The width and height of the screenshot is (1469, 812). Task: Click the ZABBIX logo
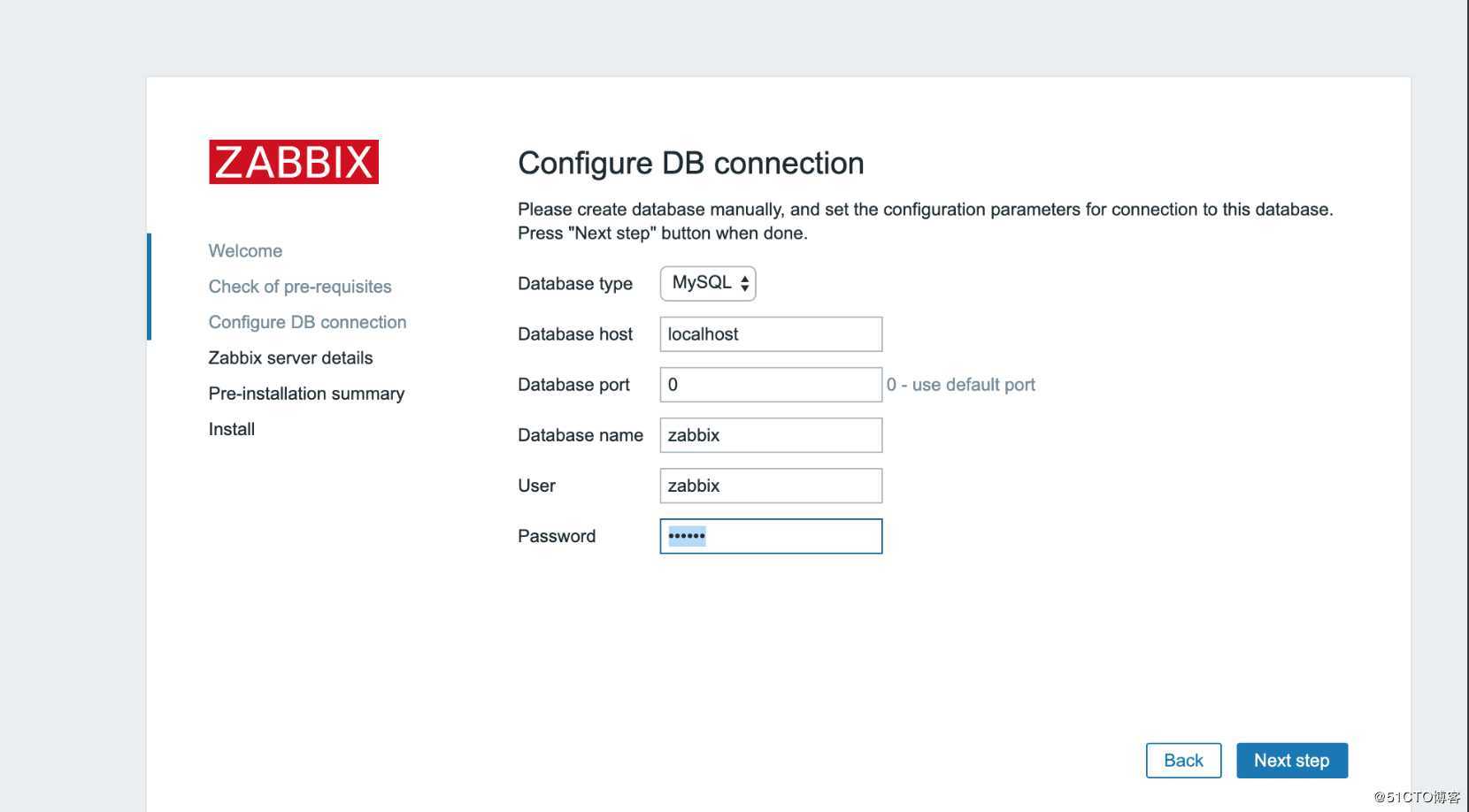(x=293, y=162)
